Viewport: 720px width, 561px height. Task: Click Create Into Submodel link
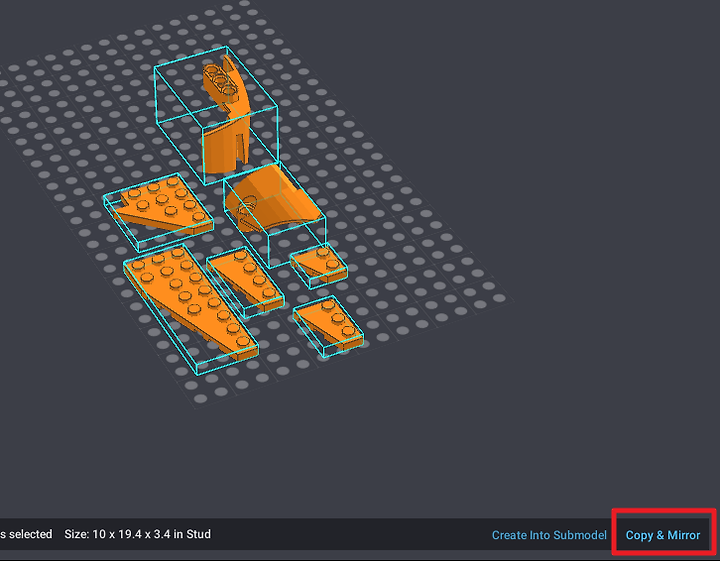pyautogui.click(x=549, y=535)
